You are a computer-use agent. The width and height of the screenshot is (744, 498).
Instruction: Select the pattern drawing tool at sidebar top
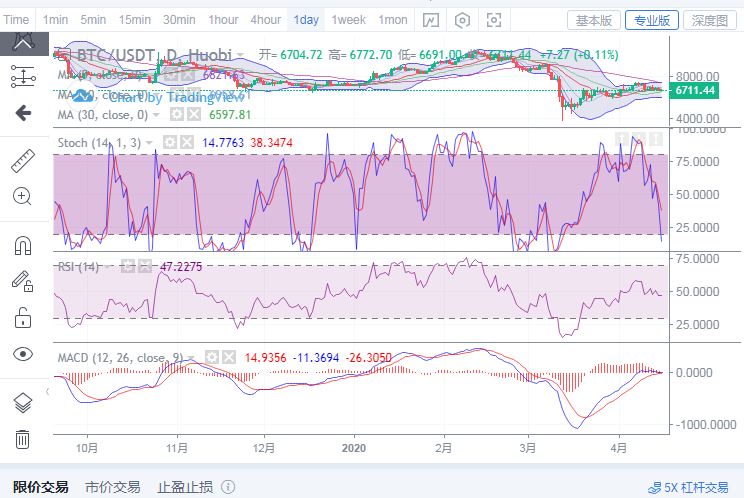tap(23, 41)
